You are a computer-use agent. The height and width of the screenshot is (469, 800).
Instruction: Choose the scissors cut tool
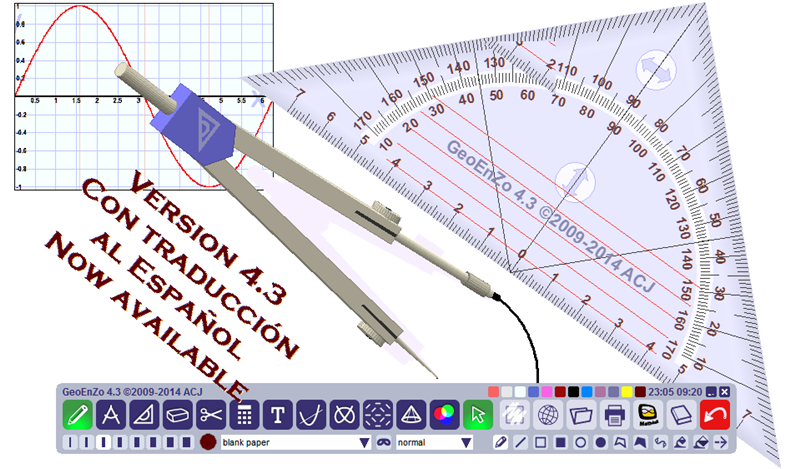tap(211, 414)
